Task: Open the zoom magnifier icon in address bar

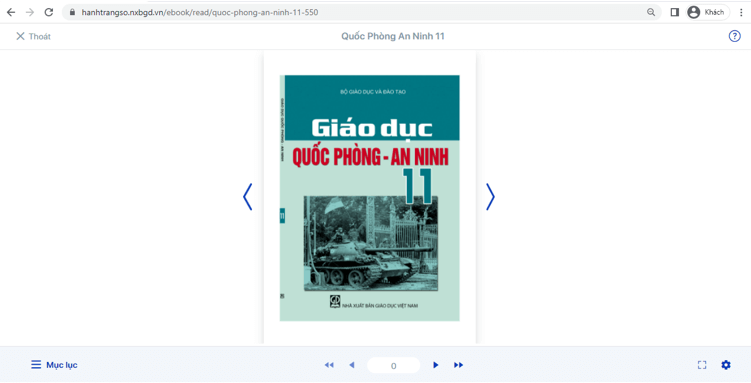Action: (651, 12)
